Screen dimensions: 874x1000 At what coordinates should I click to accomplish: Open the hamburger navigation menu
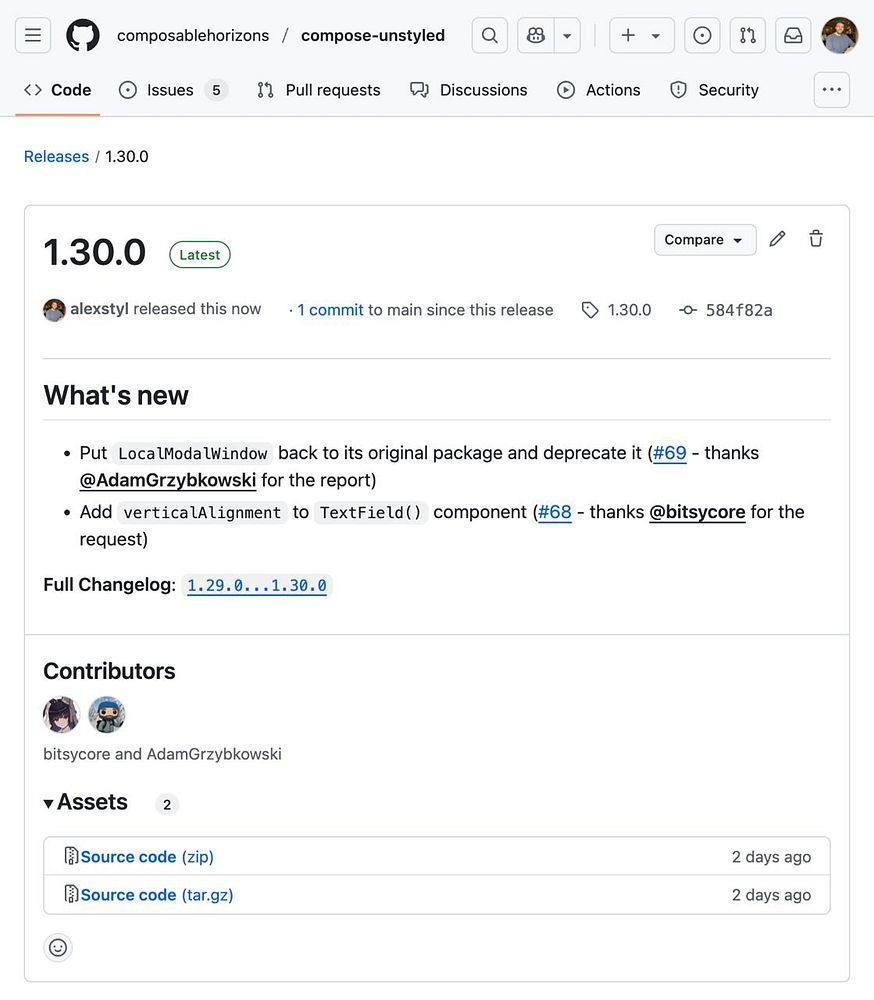pos(33,36)
